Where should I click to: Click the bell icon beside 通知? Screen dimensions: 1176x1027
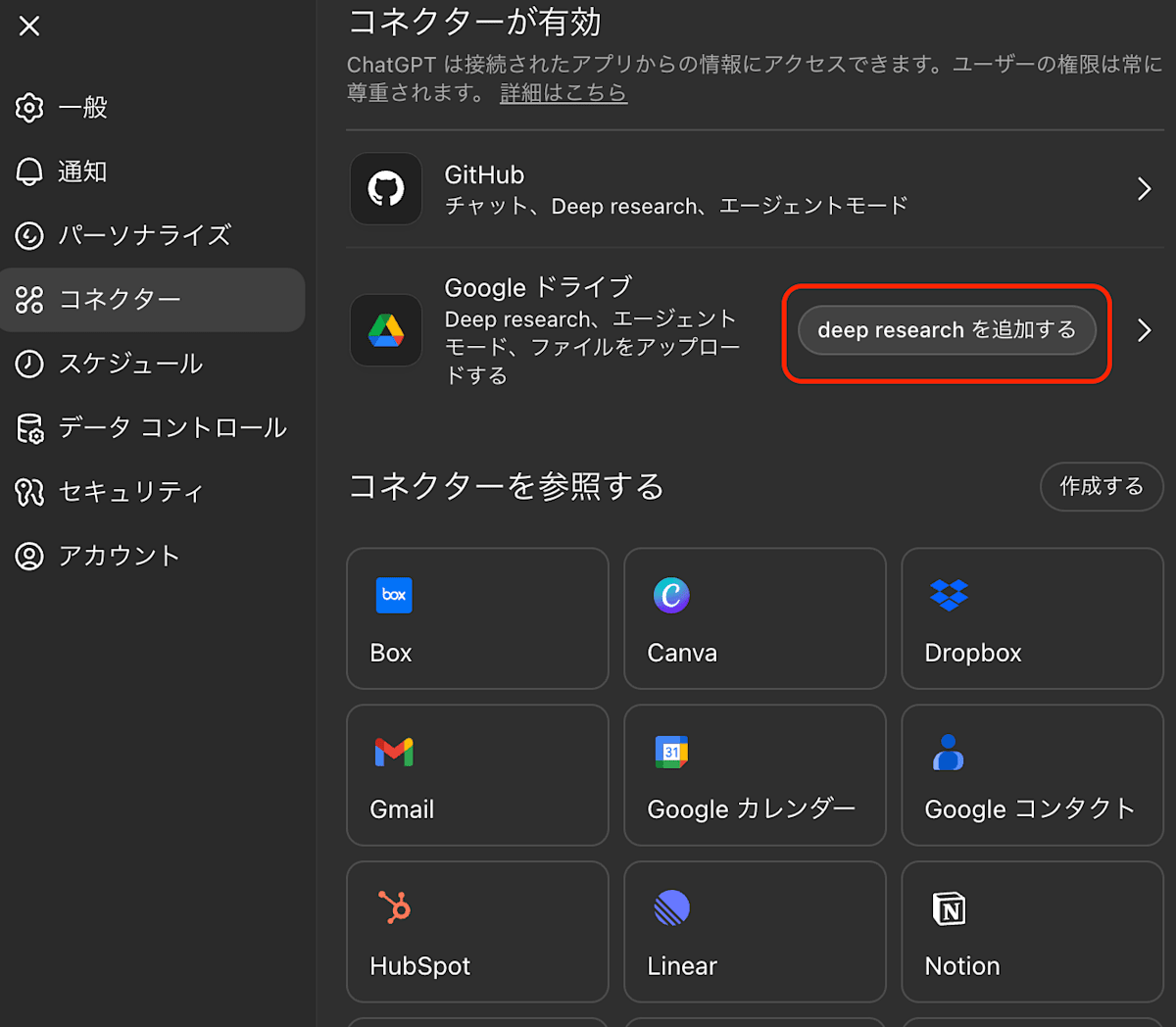(29, 171)
